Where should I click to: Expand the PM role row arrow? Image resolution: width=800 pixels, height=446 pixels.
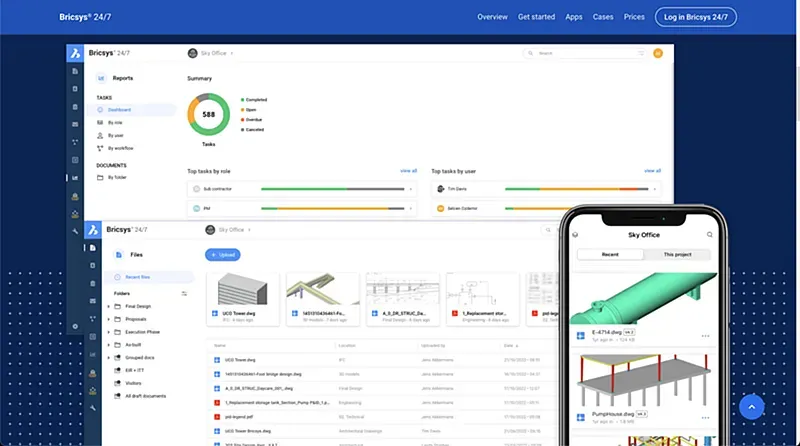tap(410, 208)
